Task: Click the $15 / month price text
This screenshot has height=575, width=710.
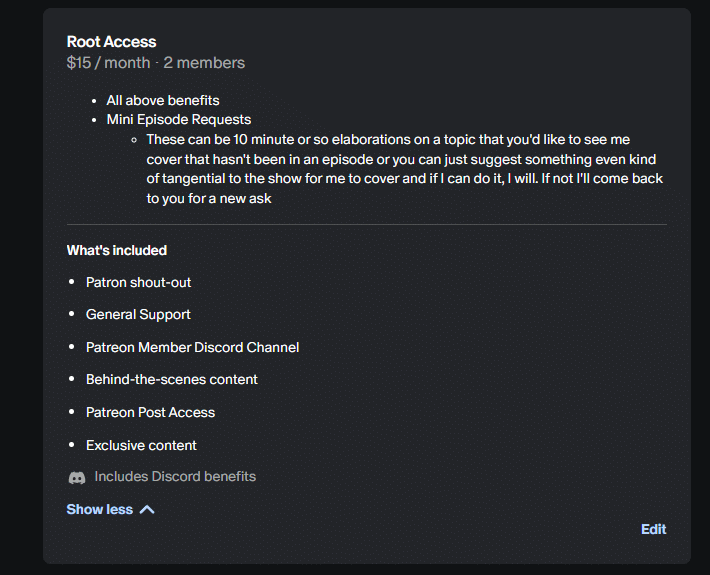Action: point(107,63)
